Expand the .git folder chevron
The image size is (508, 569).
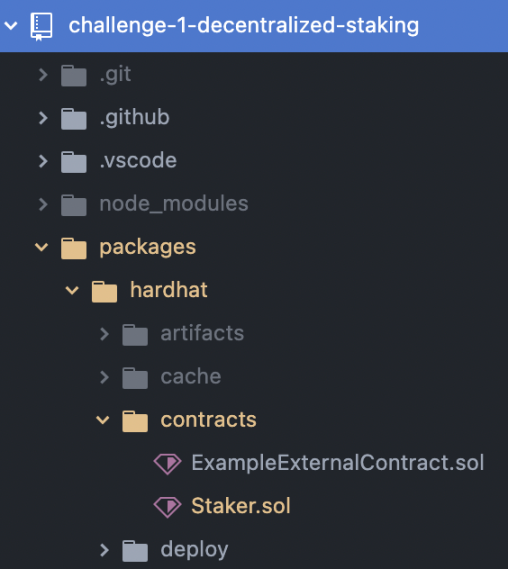[x=43, y=75]
